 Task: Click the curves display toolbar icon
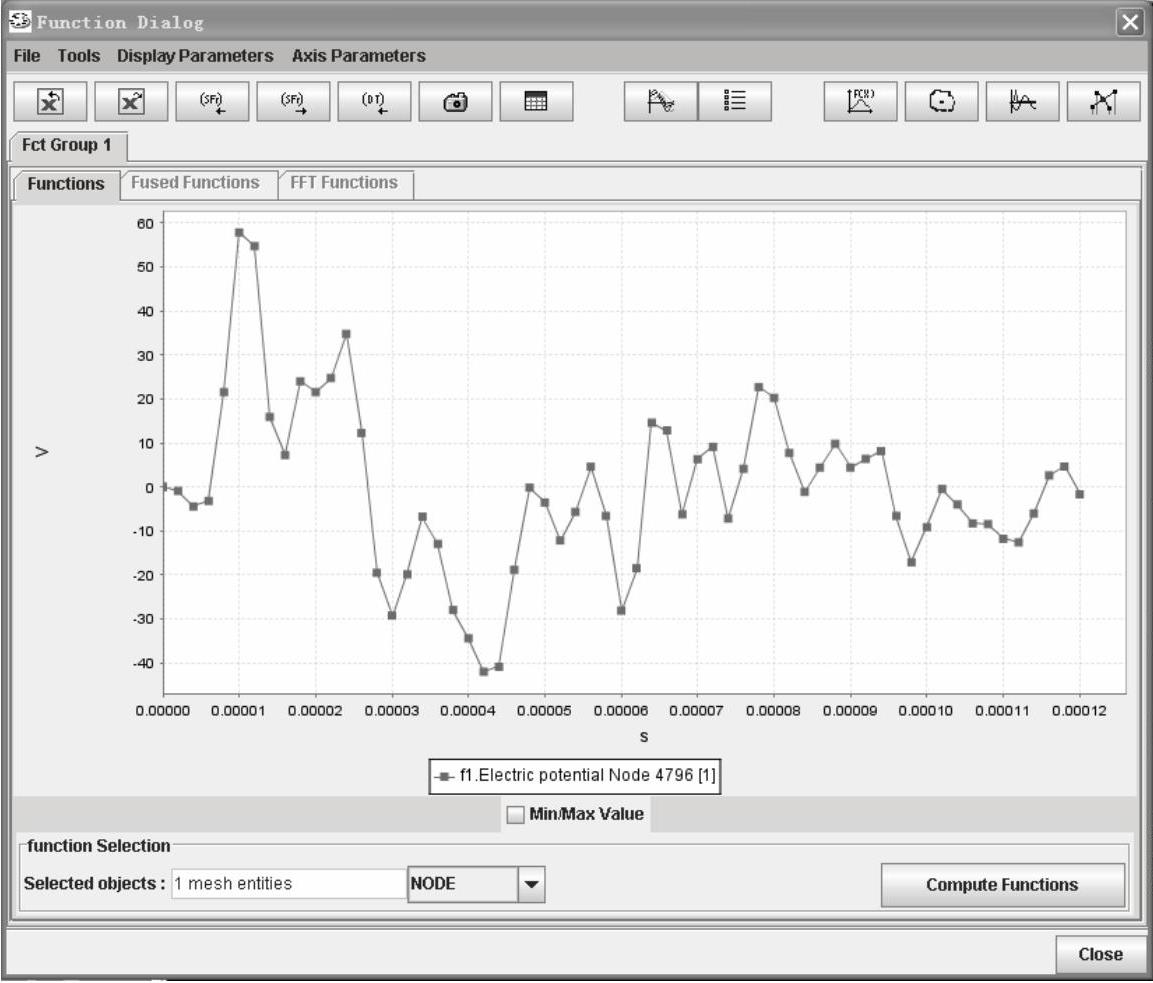pos(660,101)
